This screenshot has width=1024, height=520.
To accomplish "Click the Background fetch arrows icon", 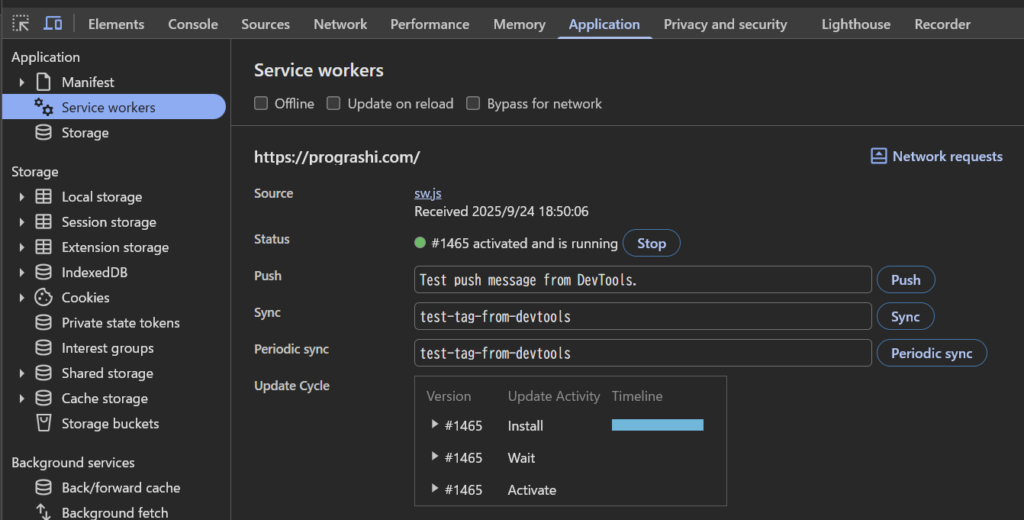I will (43, 512).
